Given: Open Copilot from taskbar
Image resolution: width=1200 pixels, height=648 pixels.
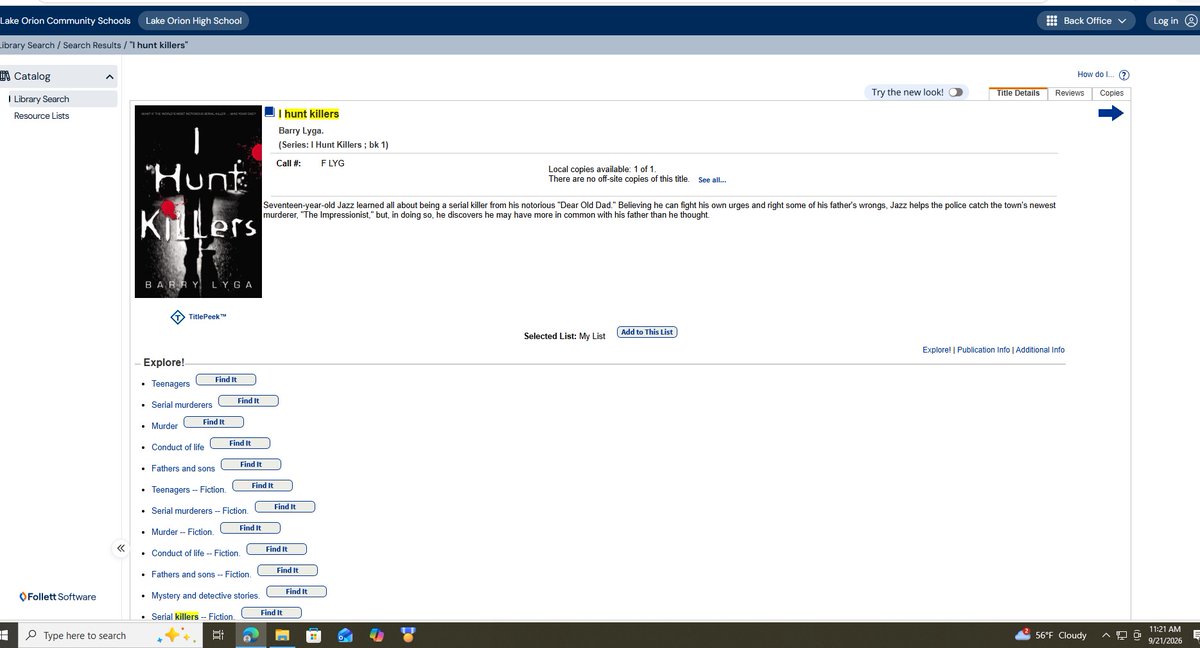Looking at the screenshot, I should (x=376, y=635).
